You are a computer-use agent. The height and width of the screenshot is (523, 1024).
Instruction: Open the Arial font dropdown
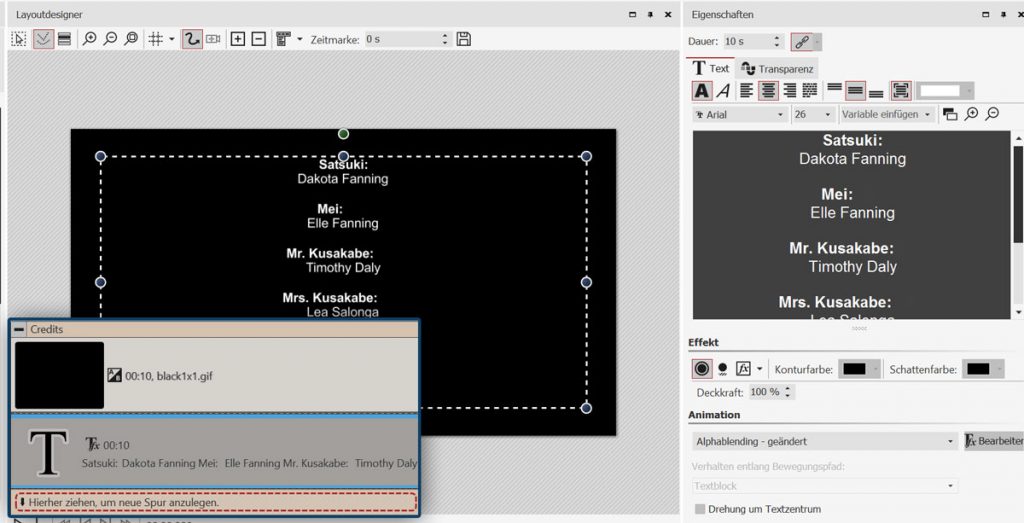(739, 115)
